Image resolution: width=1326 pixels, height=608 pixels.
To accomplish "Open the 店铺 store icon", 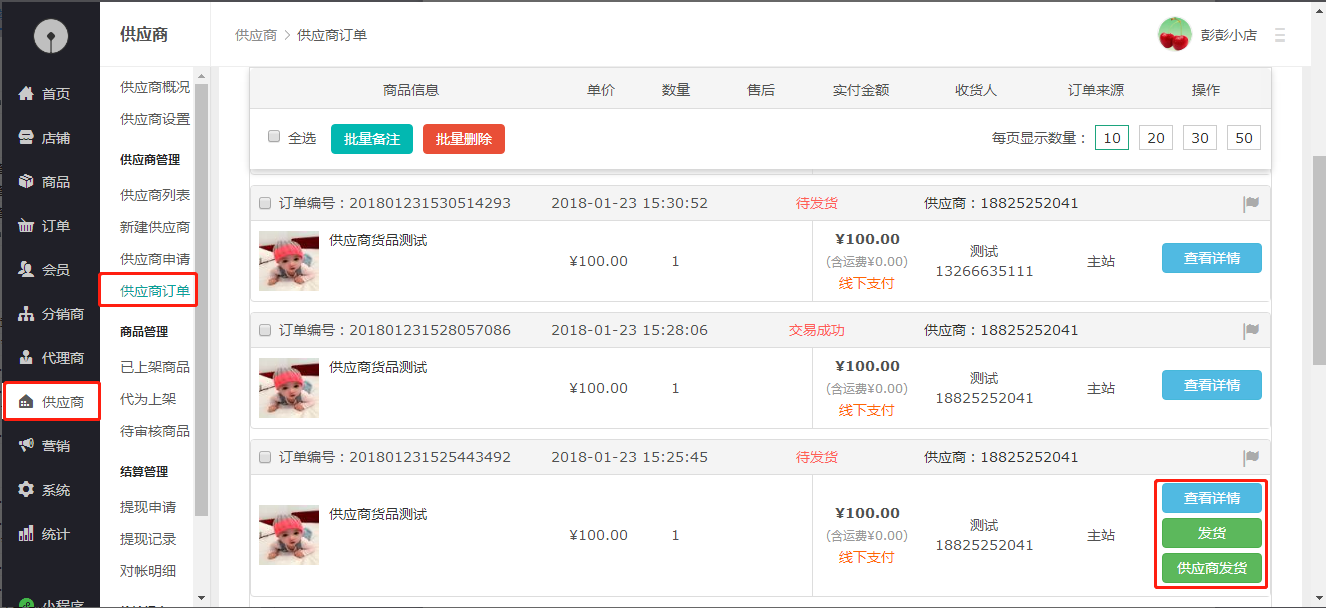I will (x=27, y=138).
